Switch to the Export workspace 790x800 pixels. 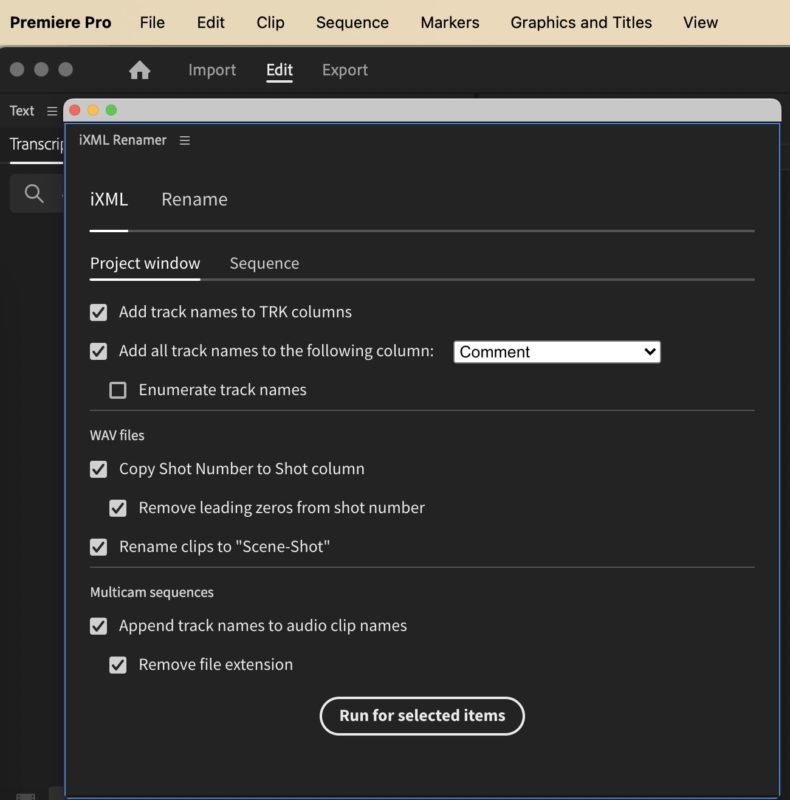point(344,70)
